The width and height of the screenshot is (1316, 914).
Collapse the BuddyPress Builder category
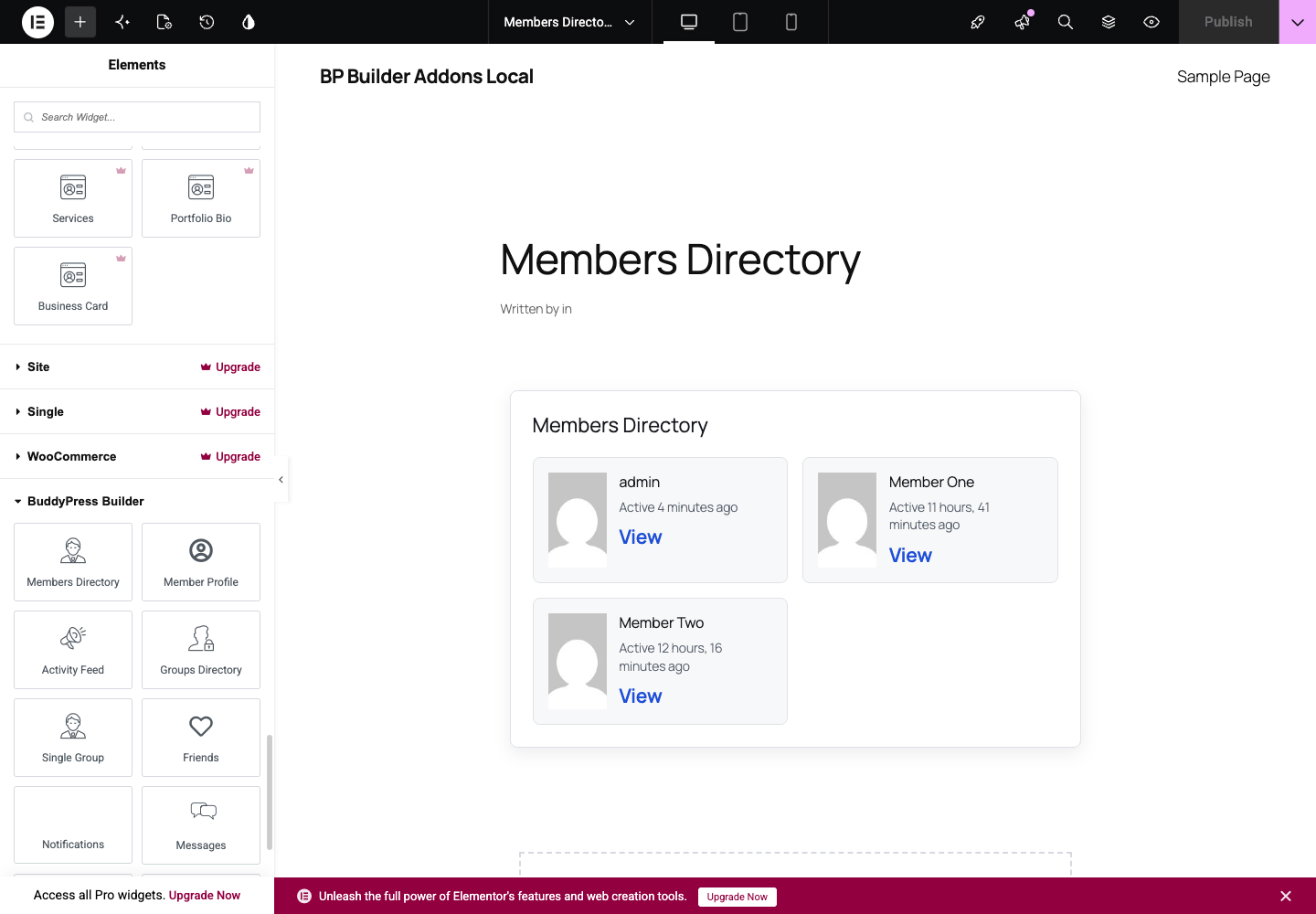(86, 501)
